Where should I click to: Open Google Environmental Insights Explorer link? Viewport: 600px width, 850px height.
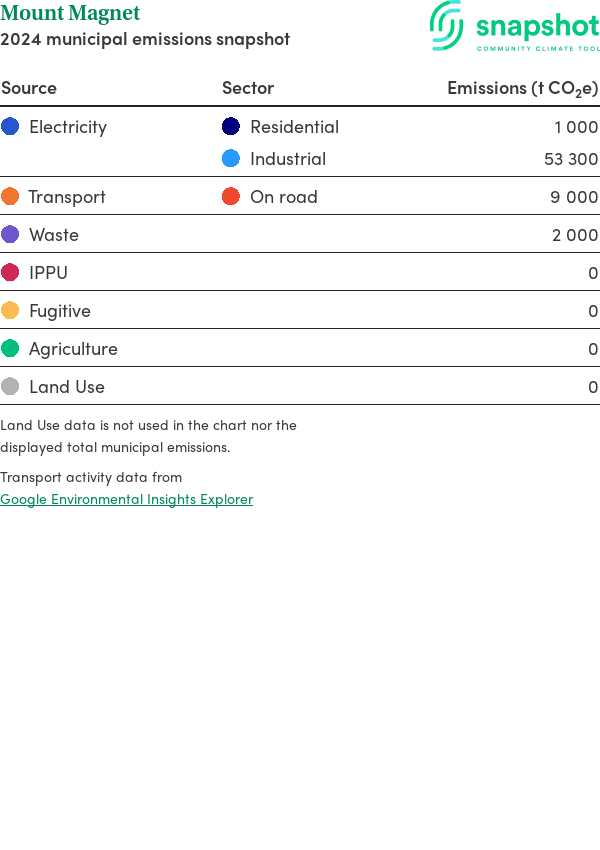(126, 499)
